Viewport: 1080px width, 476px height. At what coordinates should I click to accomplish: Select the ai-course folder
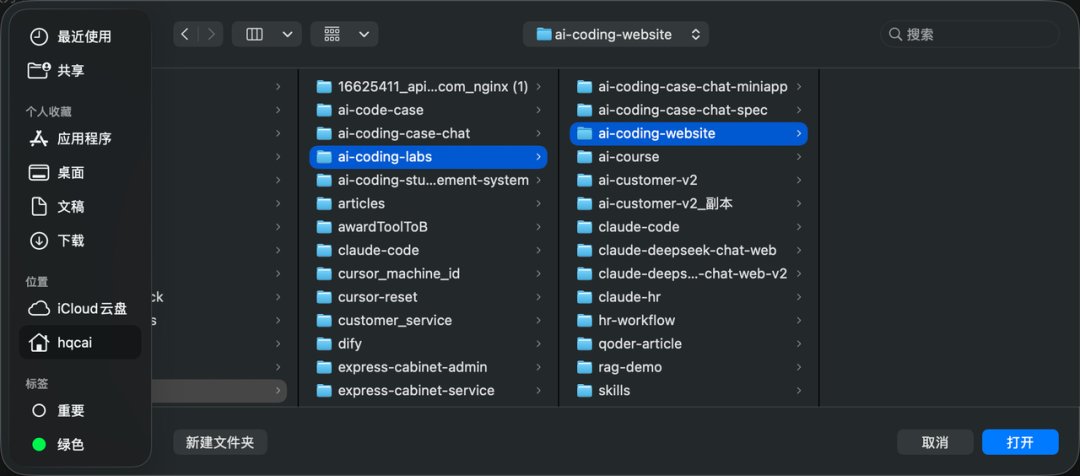[x=689, y=157]
